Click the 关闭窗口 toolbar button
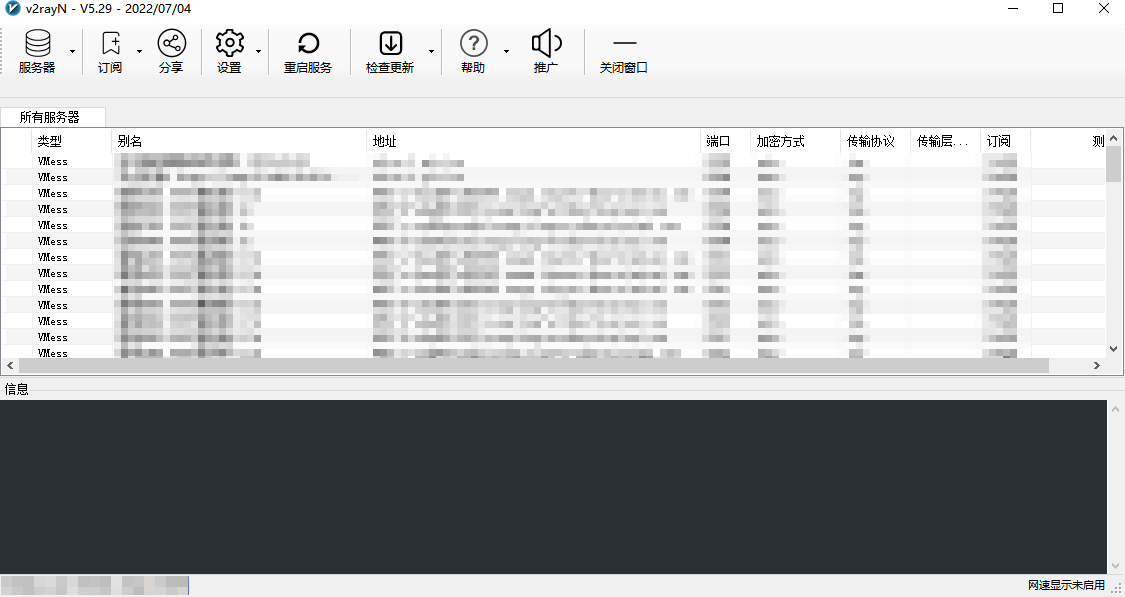 pyautogui.click(x=624, y=52)
